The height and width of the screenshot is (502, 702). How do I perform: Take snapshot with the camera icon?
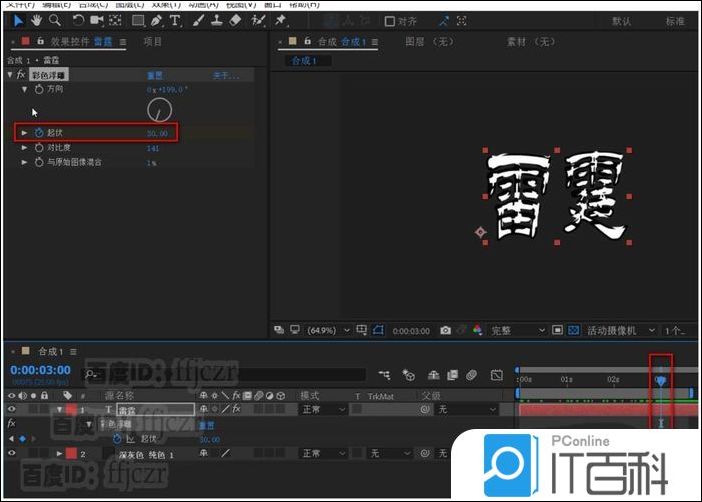(x=445, y=330)
